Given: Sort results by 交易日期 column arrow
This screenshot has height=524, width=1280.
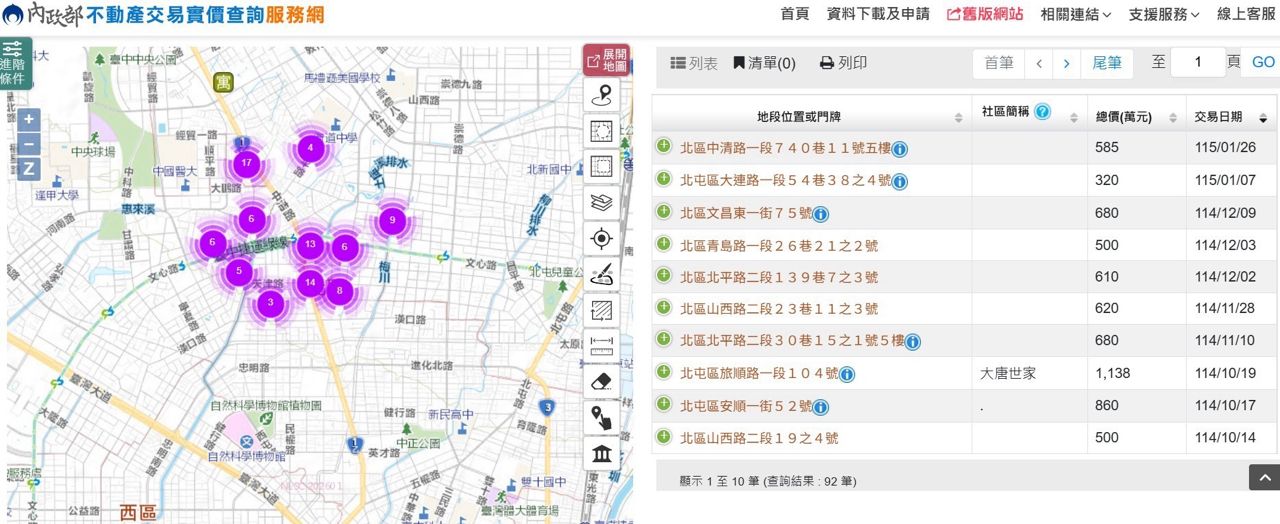Looking at the screenshot, I should 1264,117.
